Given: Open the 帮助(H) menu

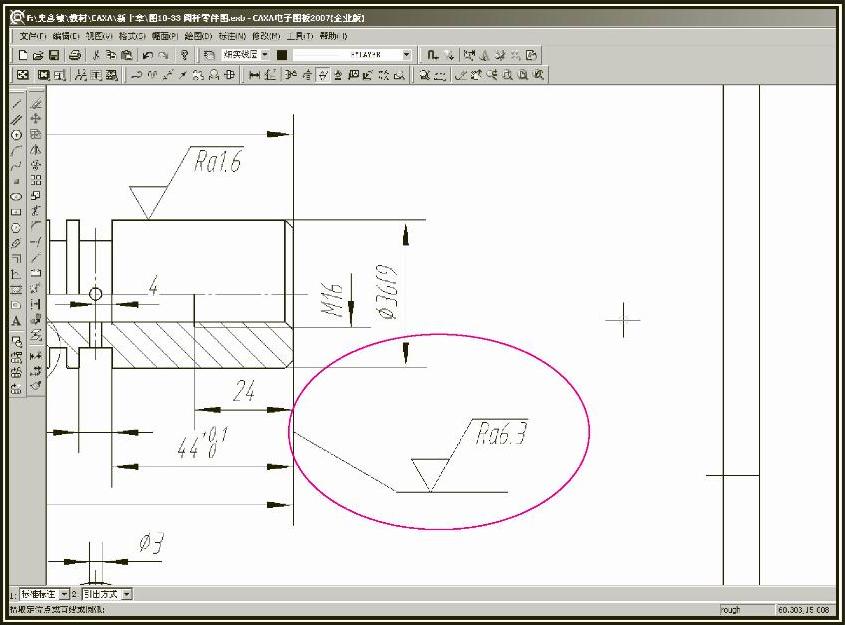Looking at the screenshot, I should click(x=334, y=36).
